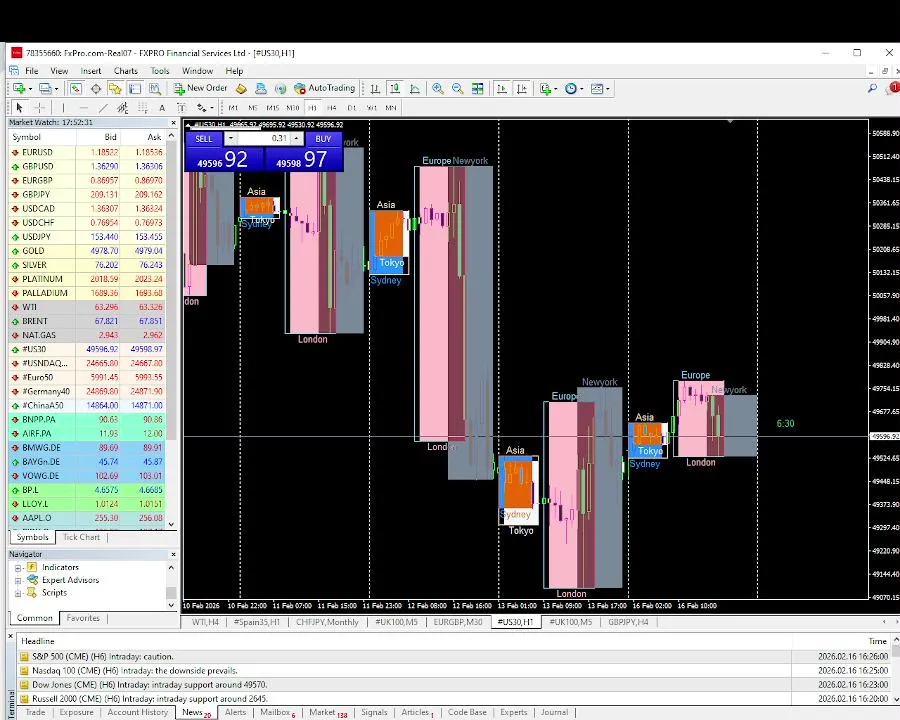Open the Periods clock dropdown
This screenshot has width=900, height=720.
574,88
